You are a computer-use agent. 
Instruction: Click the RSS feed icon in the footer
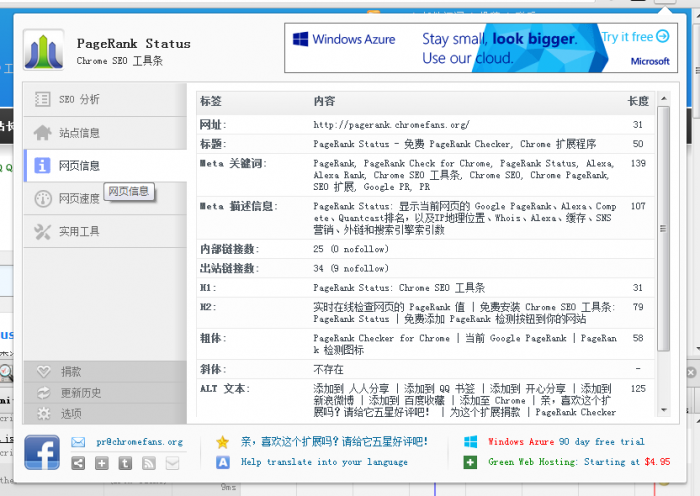click(x=149, y=463)
